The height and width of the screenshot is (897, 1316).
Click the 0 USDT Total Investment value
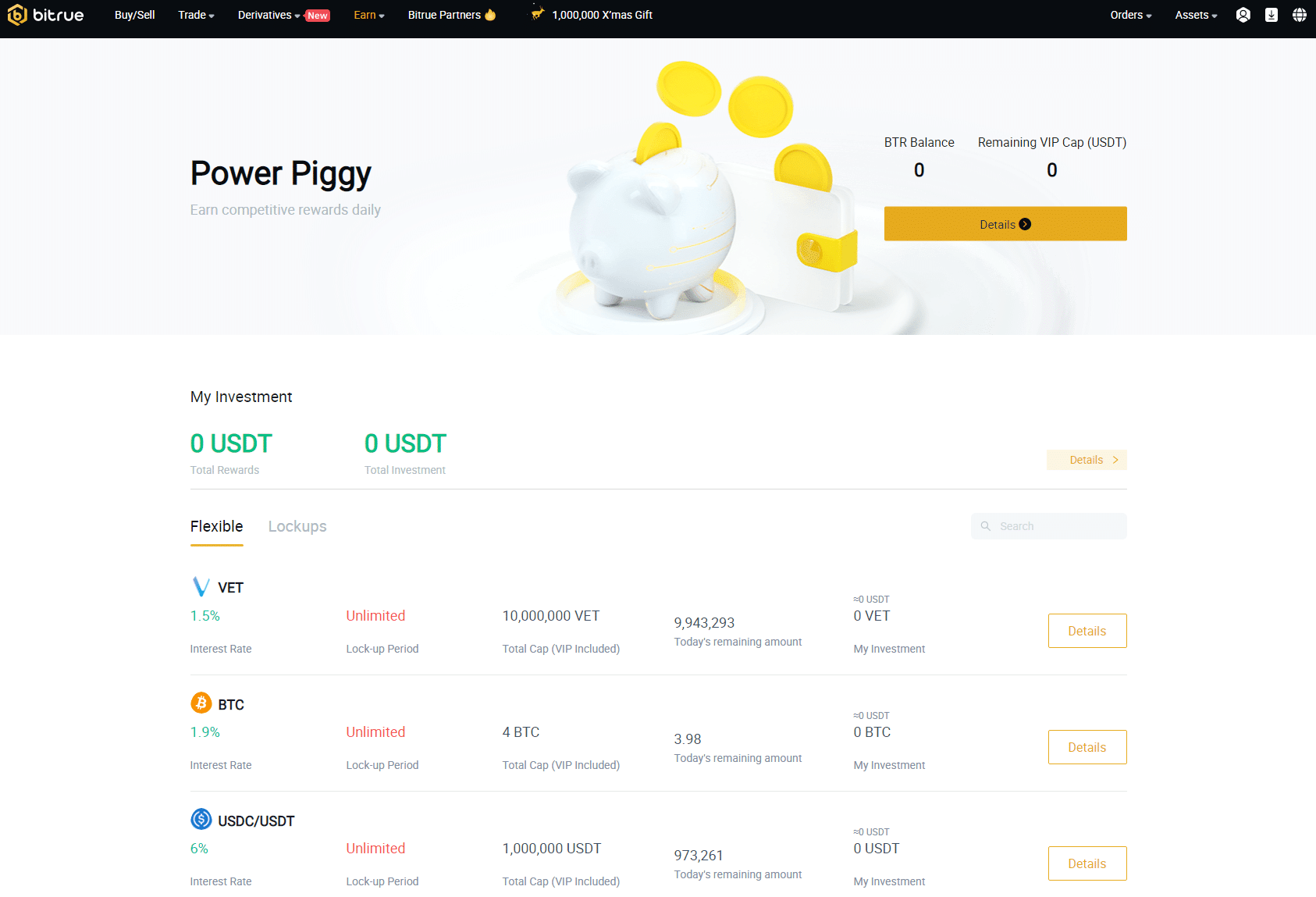pyautogui.click(x=405, y=443)
